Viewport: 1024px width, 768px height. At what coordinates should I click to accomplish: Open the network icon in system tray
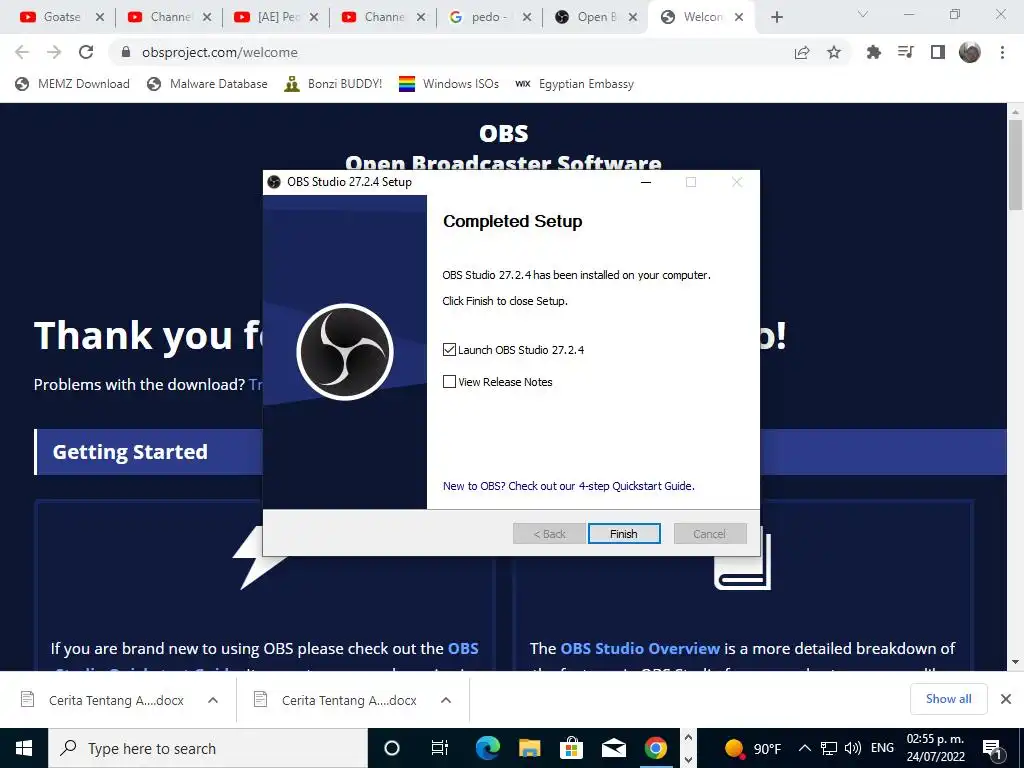pos(829,748)
